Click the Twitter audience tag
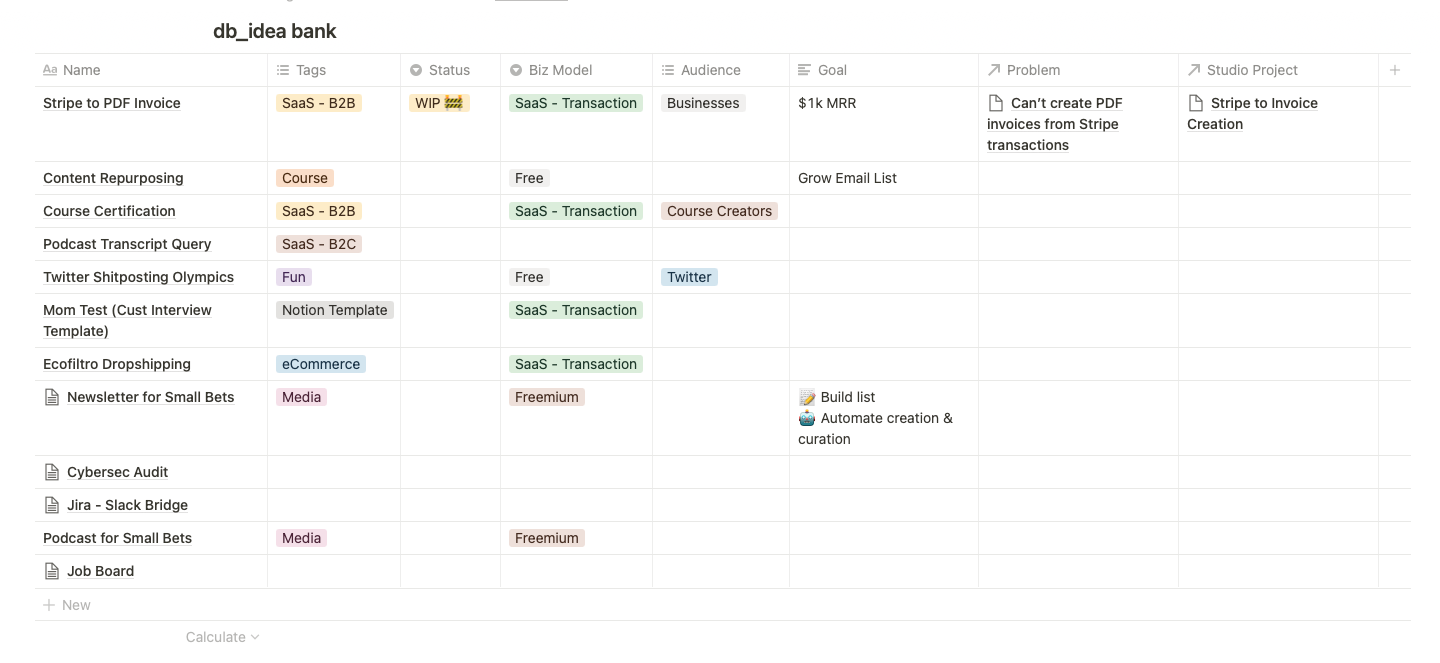 pyautogui.click(x=689, y=277)
